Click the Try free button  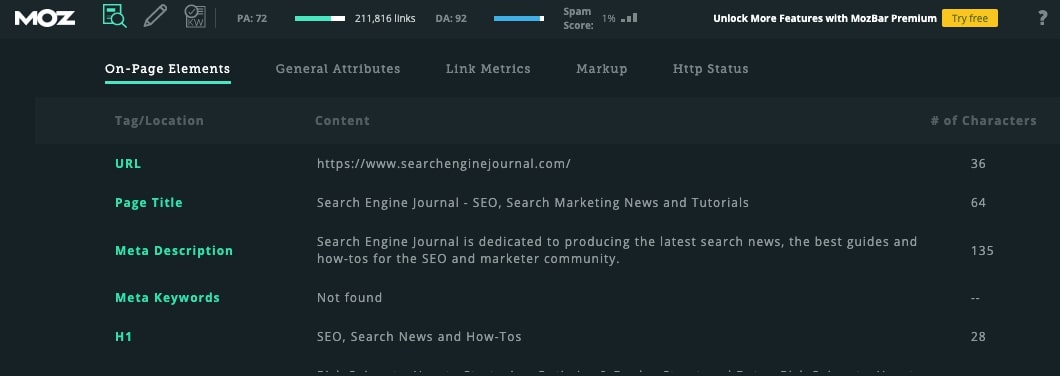coord(969,18)
